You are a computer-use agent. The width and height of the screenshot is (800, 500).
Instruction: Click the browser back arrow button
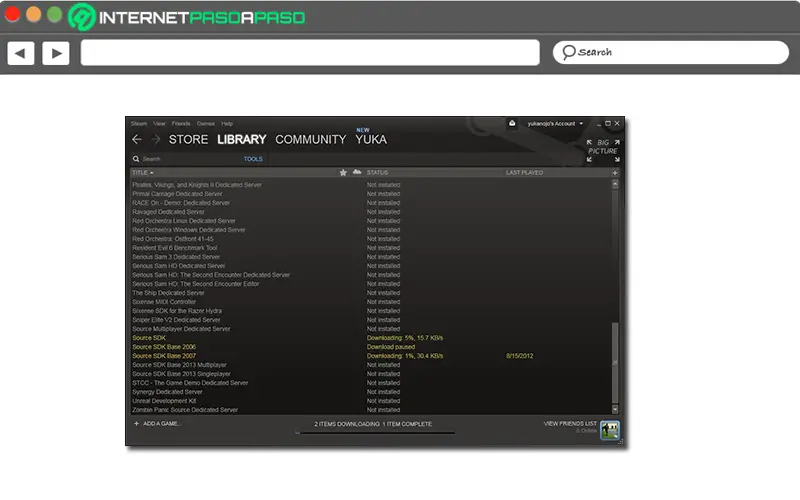click(x=21, y=53)
